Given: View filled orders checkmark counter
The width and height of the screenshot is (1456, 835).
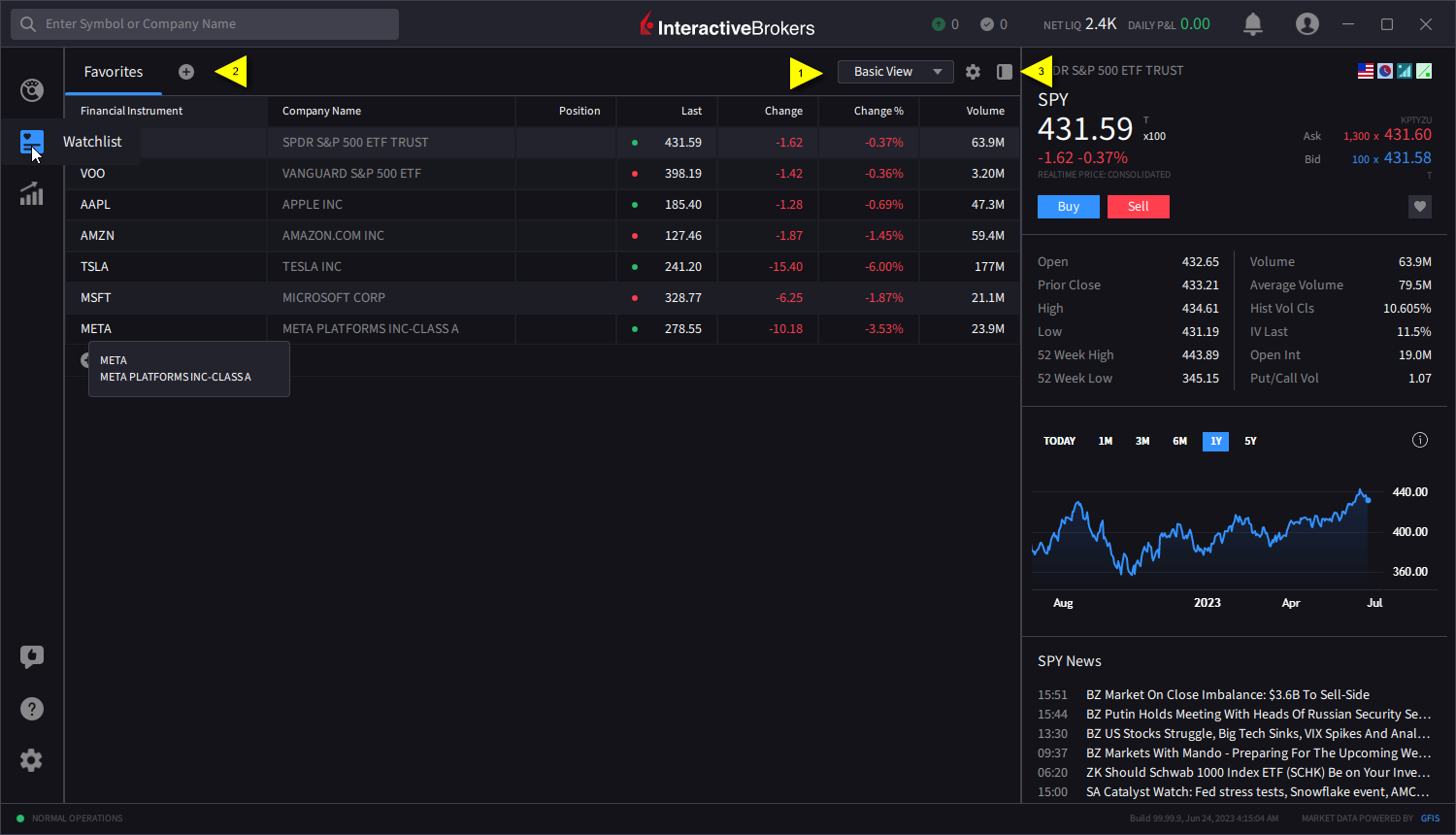Looking at the screenshot, I should pos(994,24).
